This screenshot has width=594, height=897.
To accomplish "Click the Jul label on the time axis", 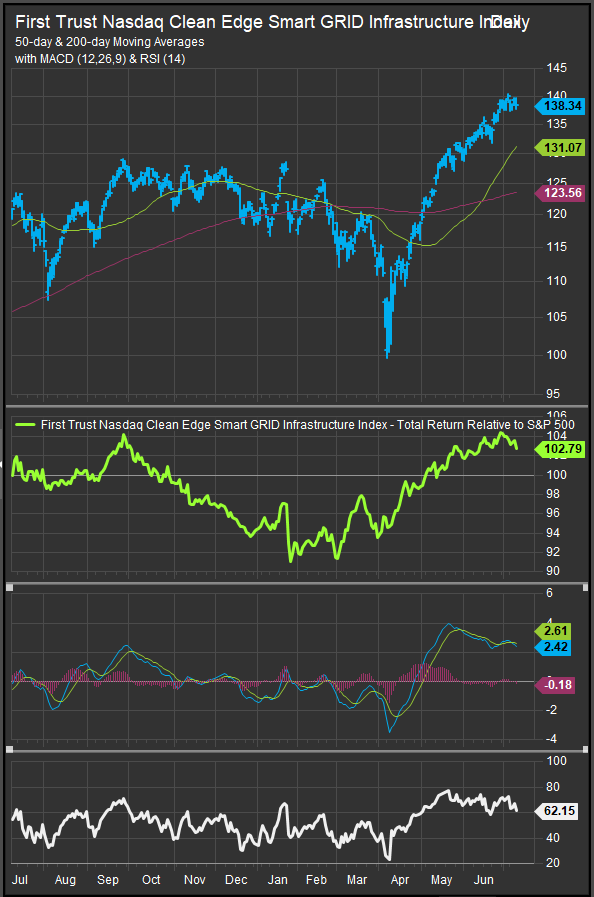I will [20, 879].
